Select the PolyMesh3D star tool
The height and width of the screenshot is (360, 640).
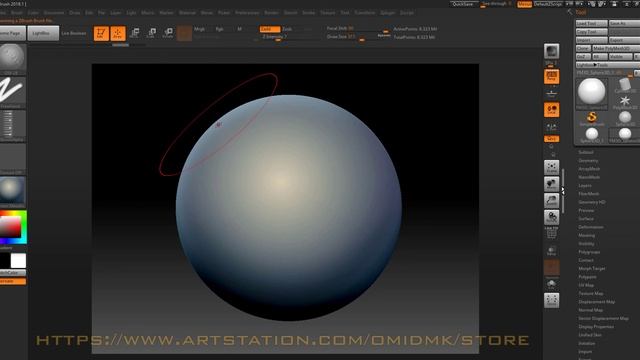pyautogui.click(x=624, y=102)
